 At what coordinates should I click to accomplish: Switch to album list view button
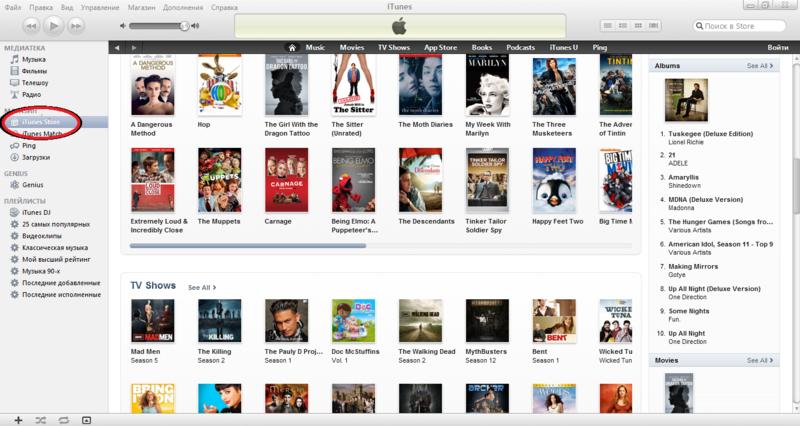click(622, 26)
